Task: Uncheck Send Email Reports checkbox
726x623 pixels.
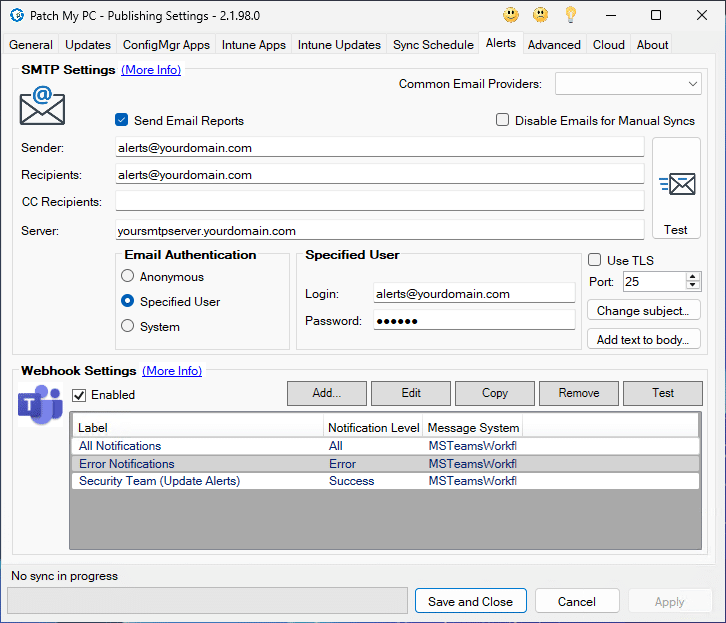Action: pyautogui.click(x=122, y=120)
